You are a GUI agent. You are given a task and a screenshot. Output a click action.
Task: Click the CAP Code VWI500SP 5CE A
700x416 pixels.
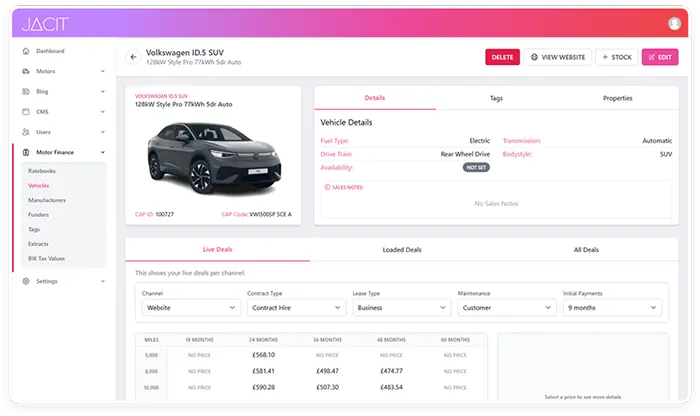(271, 214)
